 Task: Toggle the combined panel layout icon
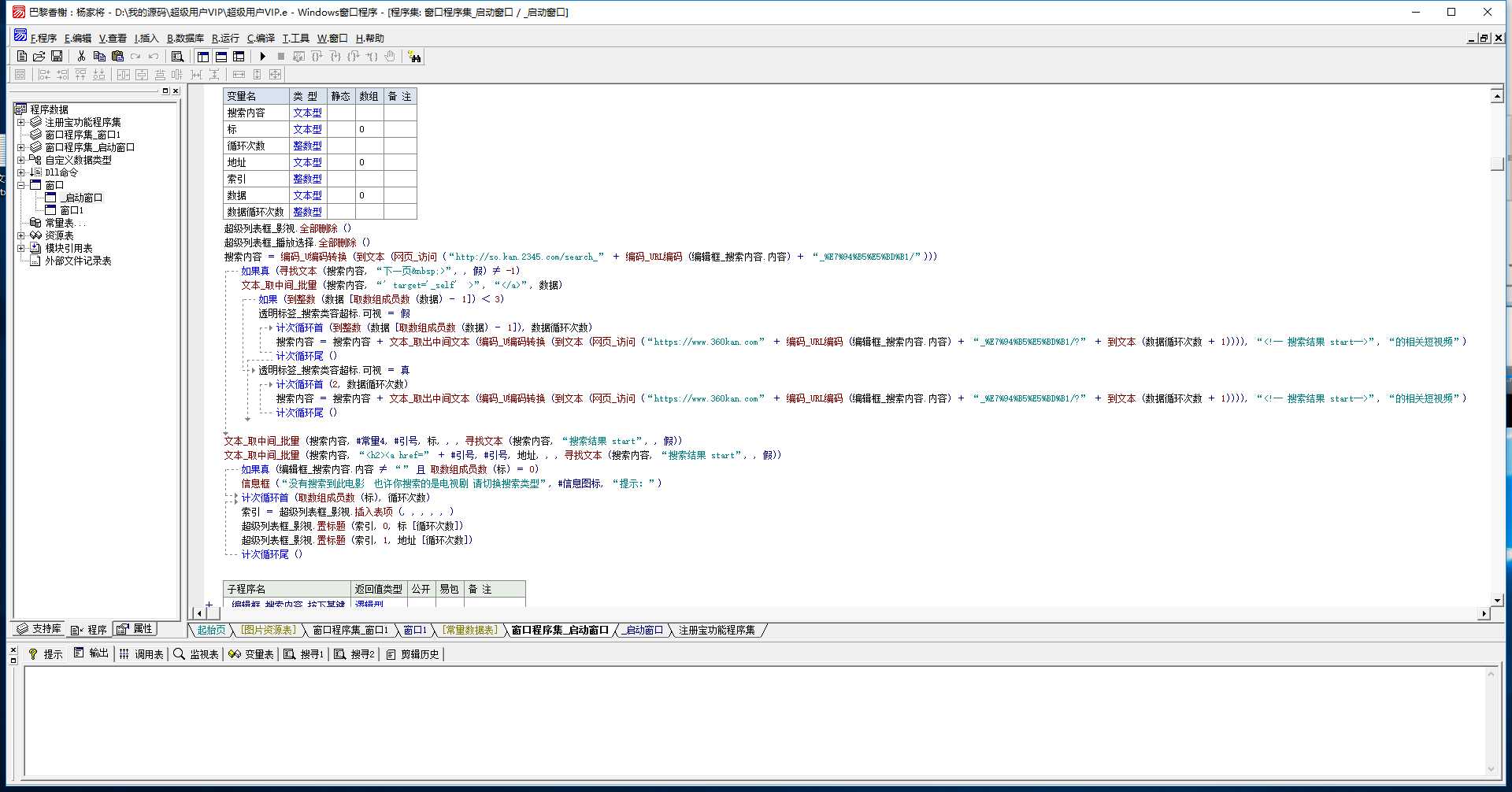point(239,56)
